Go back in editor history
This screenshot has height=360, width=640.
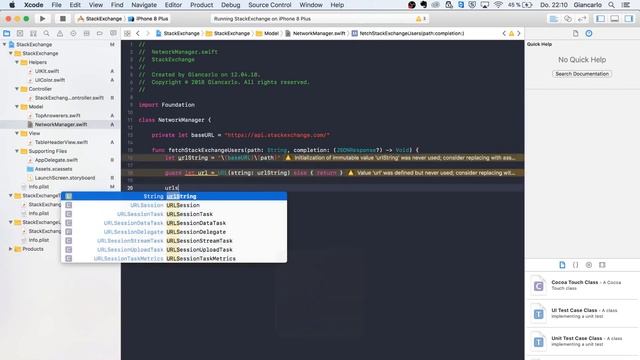138,33
